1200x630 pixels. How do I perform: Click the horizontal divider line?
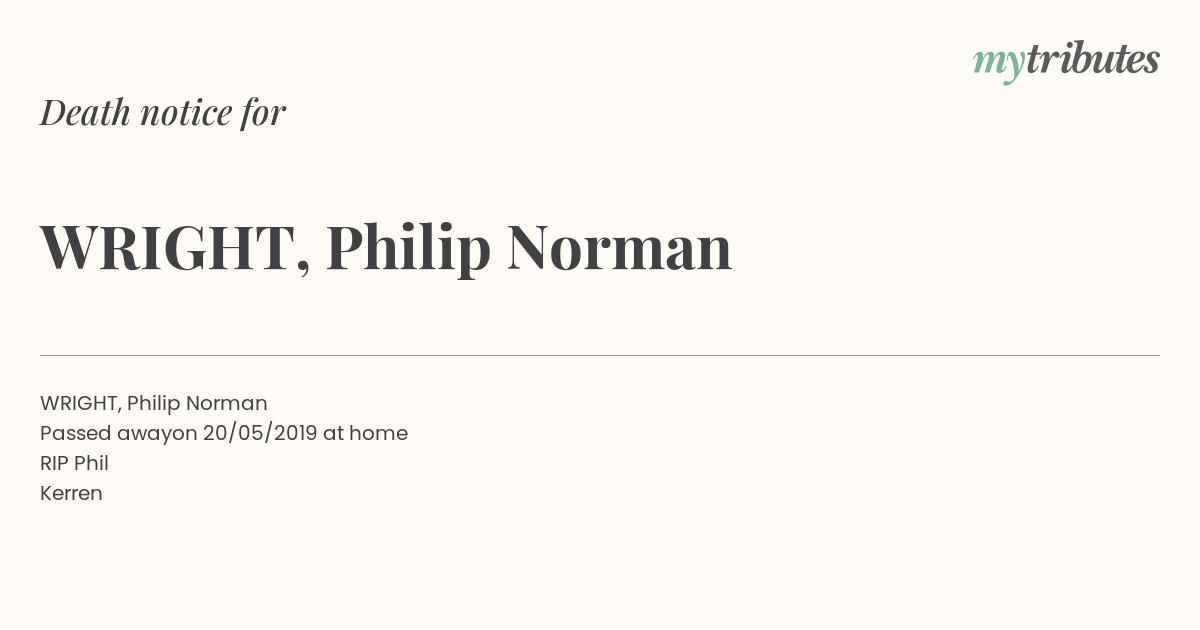[x=600, y=355]
